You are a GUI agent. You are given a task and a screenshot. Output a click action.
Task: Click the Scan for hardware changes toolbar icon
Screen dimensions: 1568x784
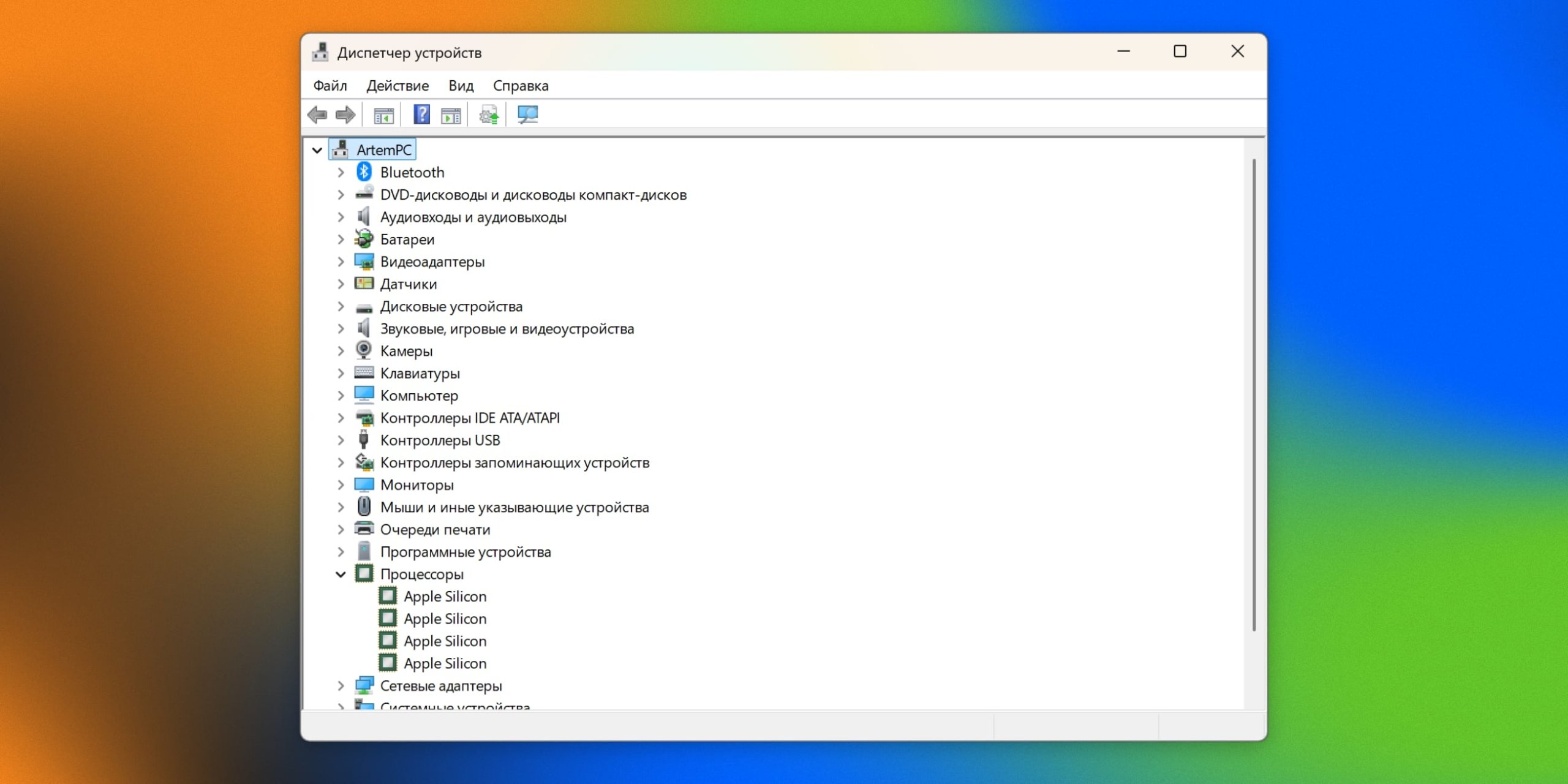pyautogui.click(x=527, y=114)
